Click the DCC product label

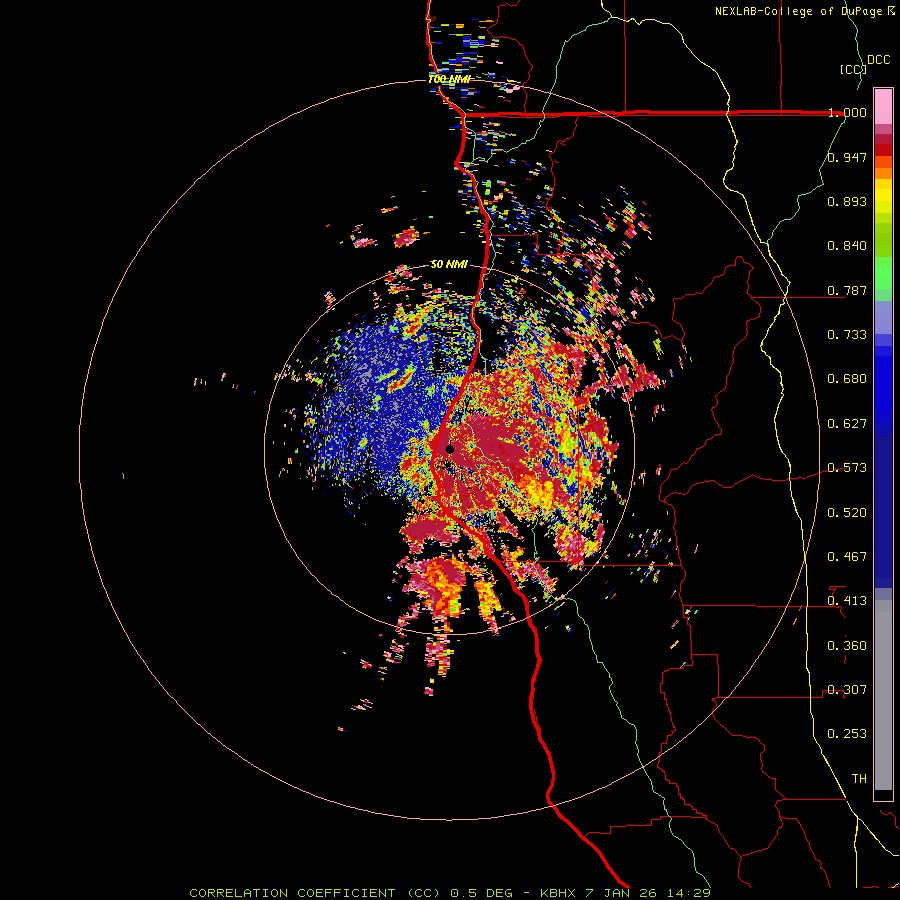878,60
